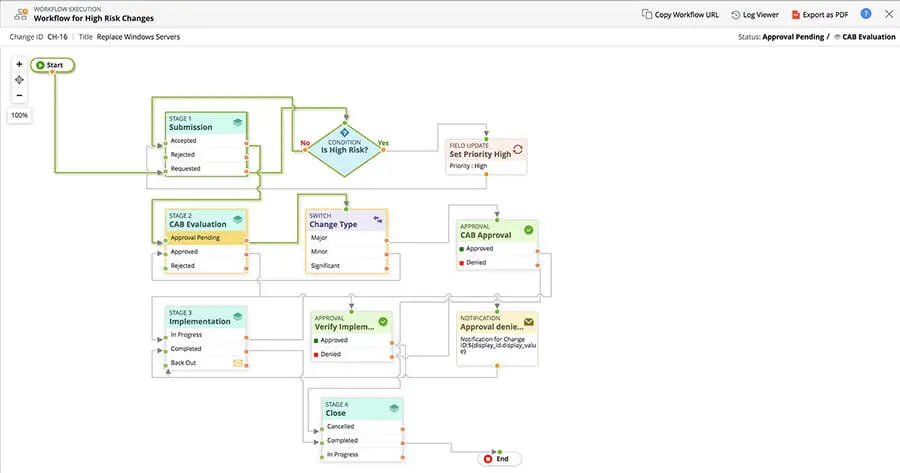Click the stage icon on CAB Evaluation node
This screenshot has width=900, height=473.
(238, 219)
